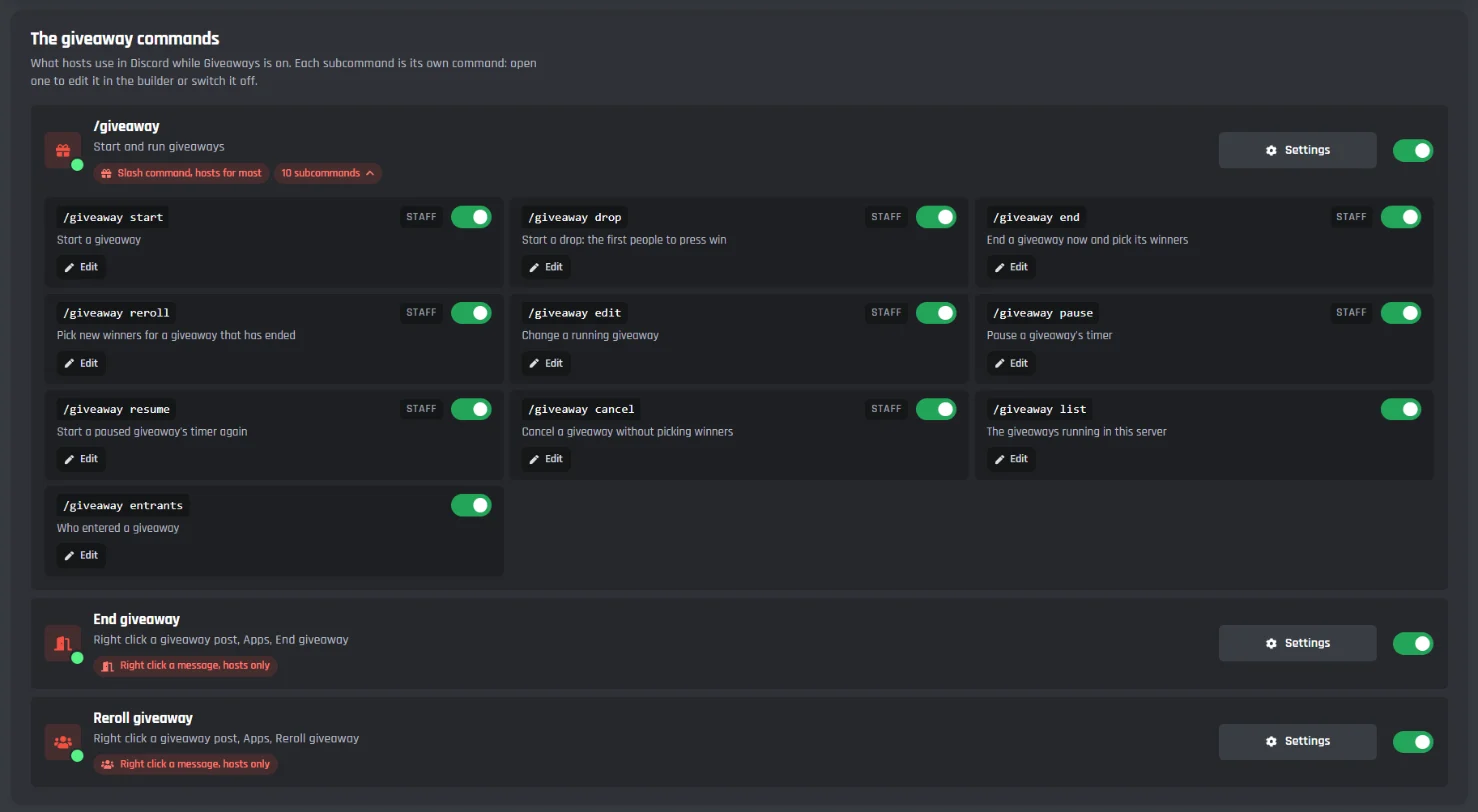Open Settings for End giveaway
1478x812 pixels.
coord(1298,643)
